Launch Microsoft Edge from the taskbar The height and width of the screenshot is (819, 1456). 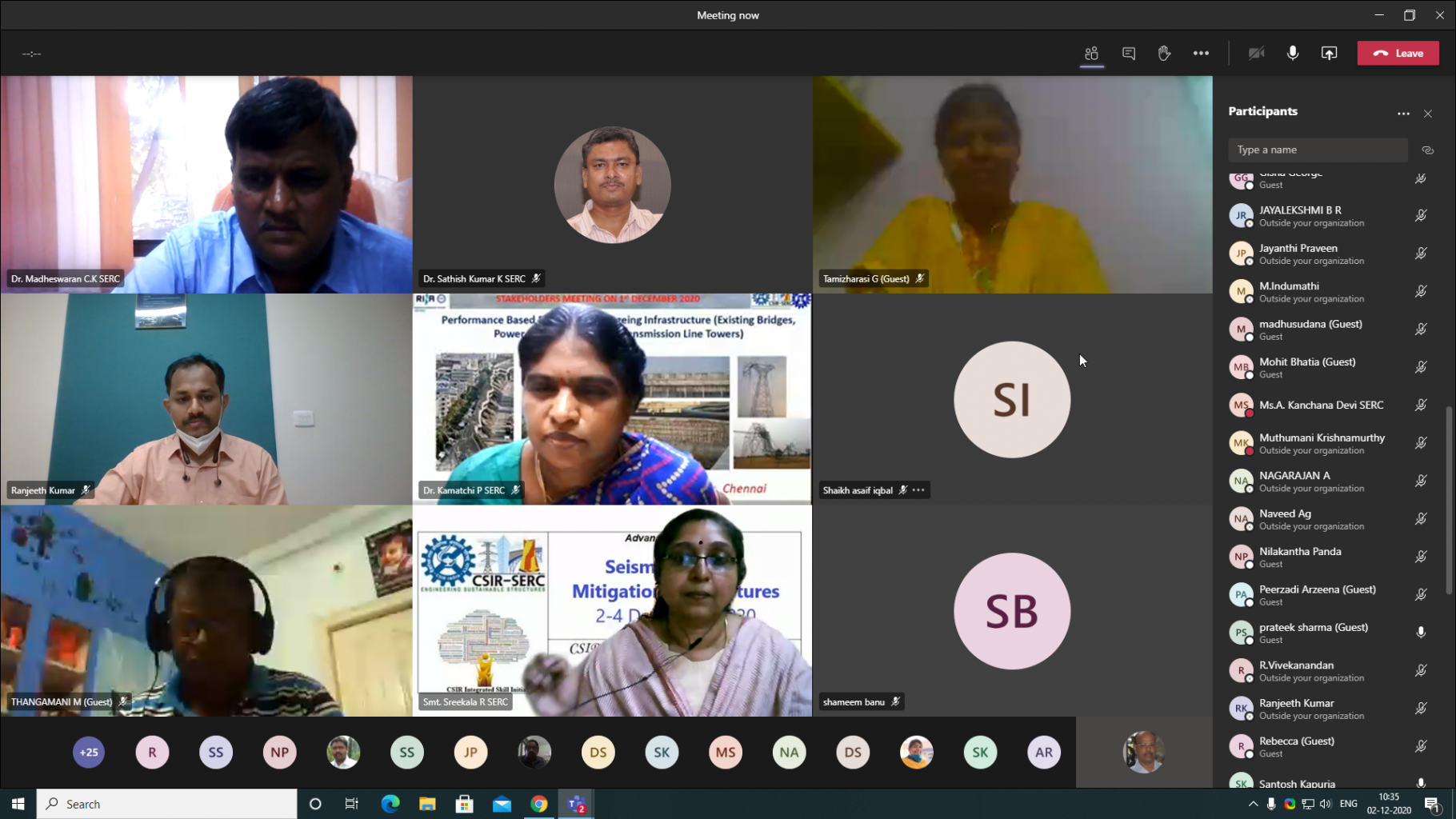pos(390,804)
